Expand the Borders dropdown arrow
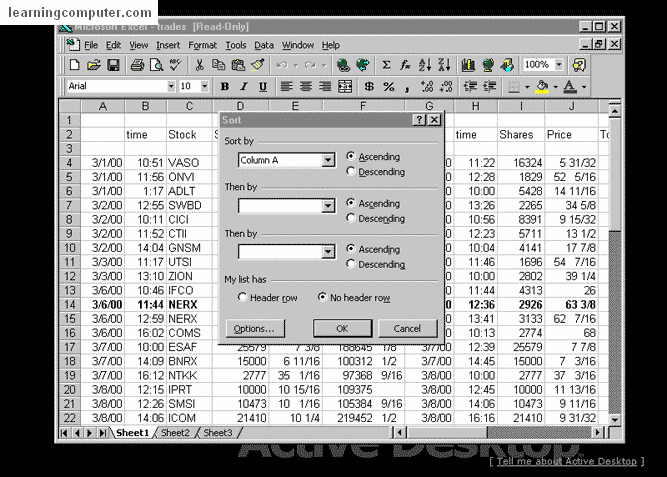This screenshot has width=667, height=477. tap(527, 87)
